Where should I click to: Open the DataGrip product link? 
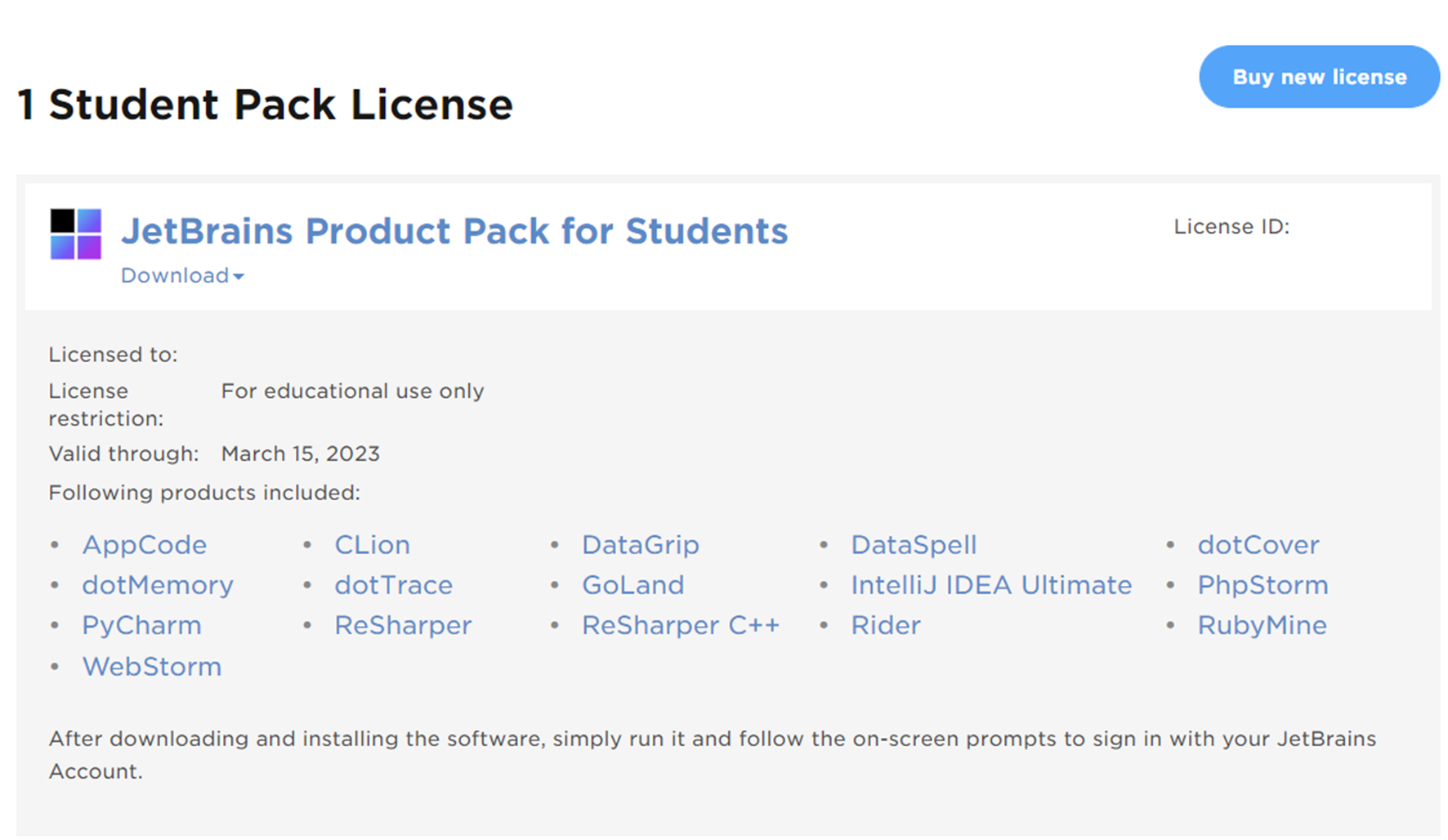click(x=641, y=545)
